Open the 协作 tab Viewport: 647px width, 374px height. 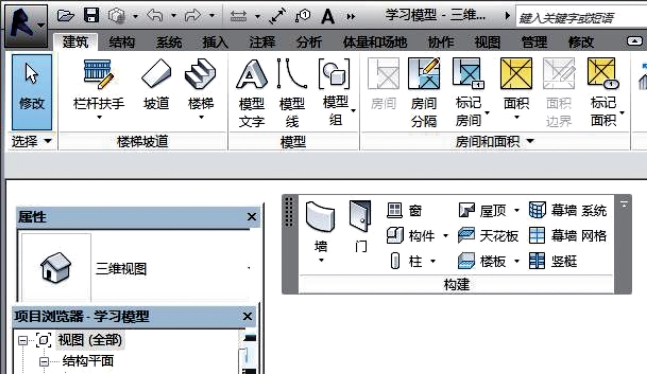click(x=441, y=42)
